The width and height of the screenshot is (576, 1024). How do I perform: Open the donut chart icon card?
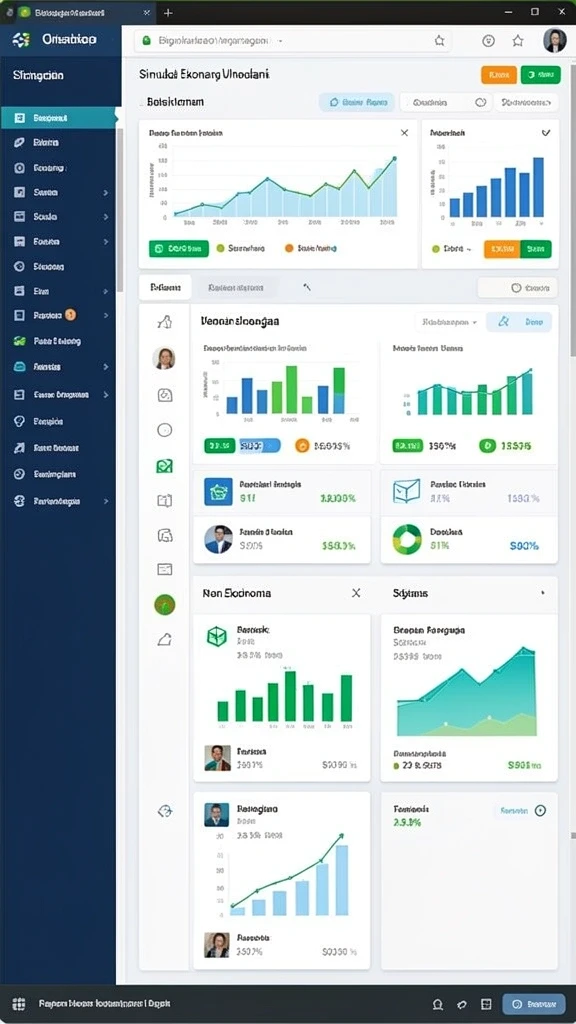click(469, 539)
